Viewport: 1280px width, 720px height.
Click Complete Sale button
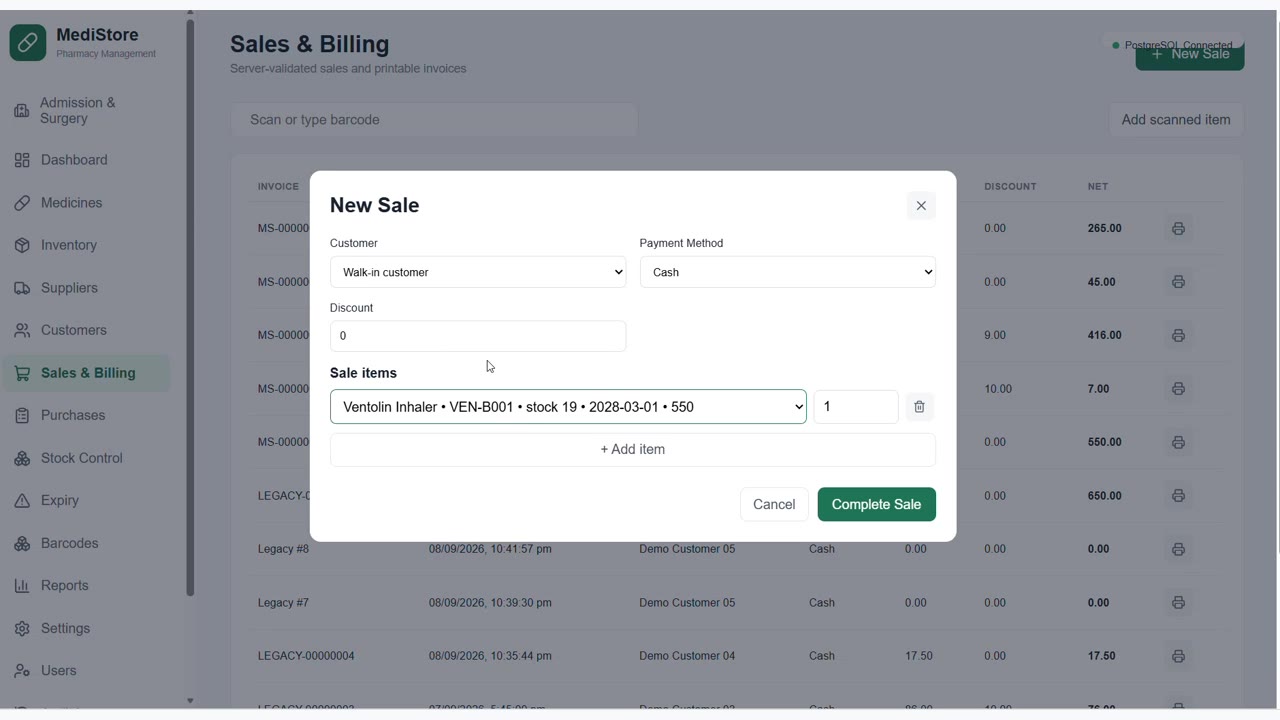[877, 505]
